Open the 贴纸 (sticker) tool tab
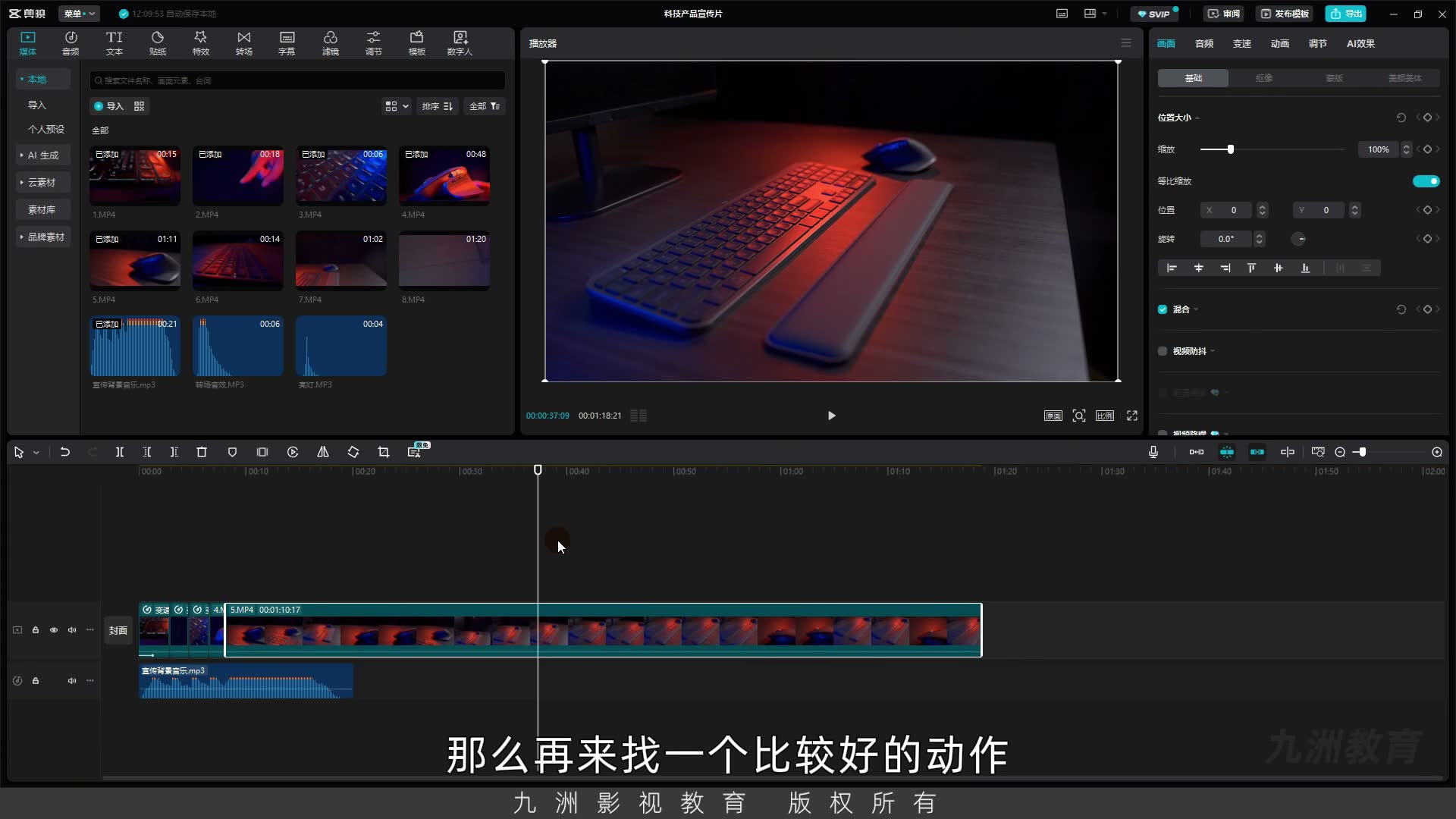 coord(158,43)
